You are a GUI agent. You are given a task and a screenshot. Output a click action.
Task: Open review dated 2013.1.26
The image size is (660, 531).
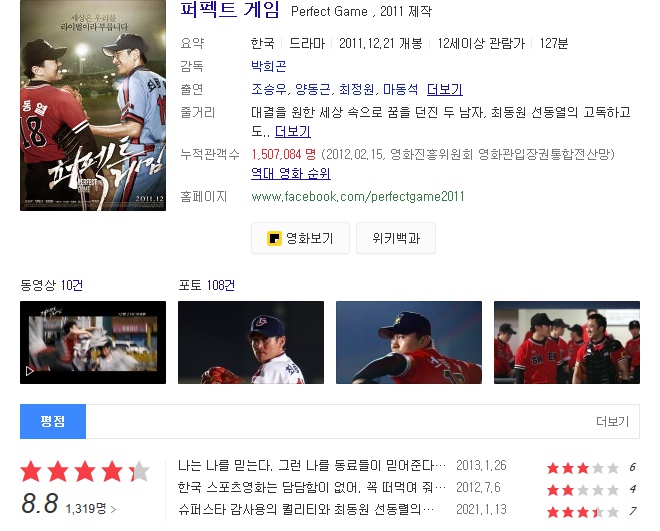pos(311,465)
